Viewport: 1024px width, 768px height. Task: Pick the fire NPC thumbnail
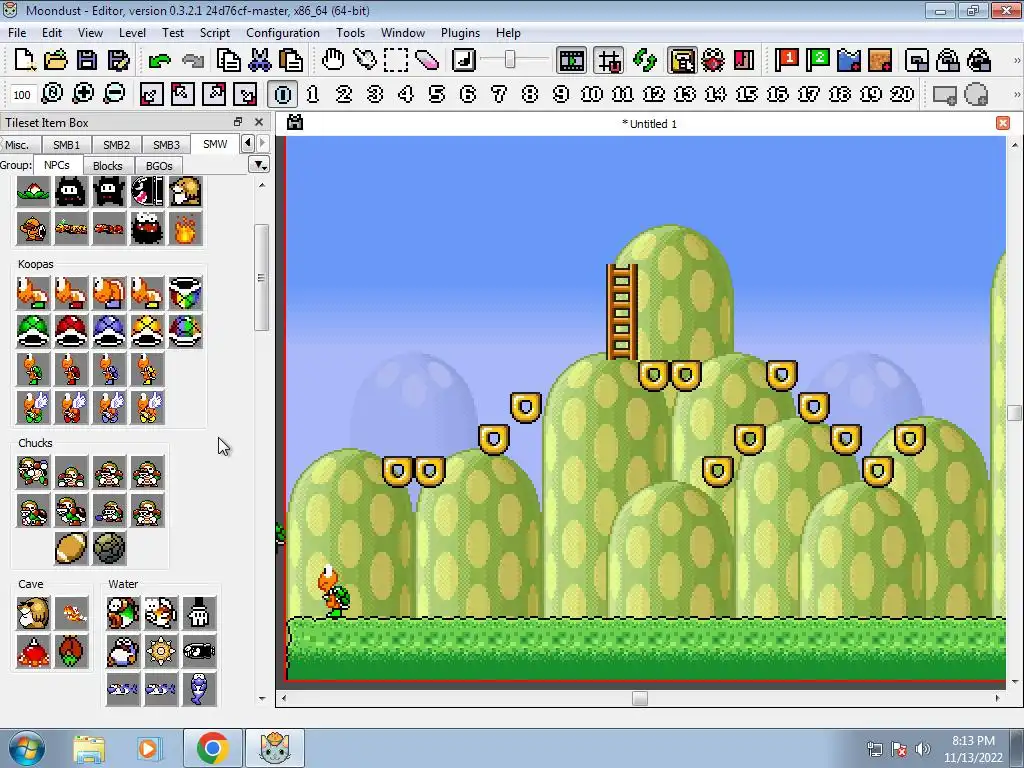185,229
